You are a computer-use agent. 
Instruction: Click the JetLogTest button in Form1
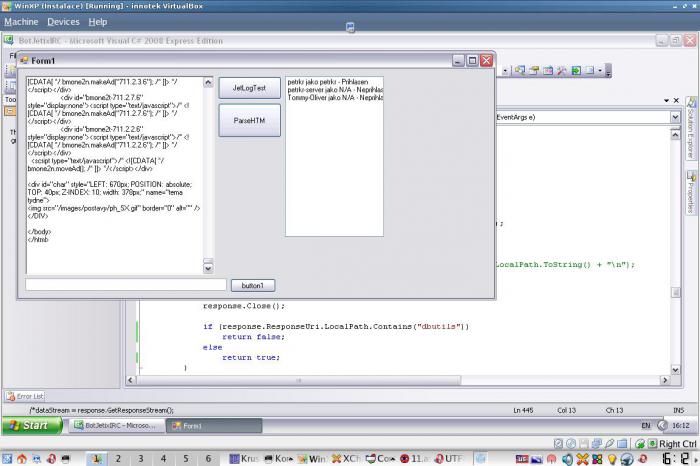[x=250, y=88]
